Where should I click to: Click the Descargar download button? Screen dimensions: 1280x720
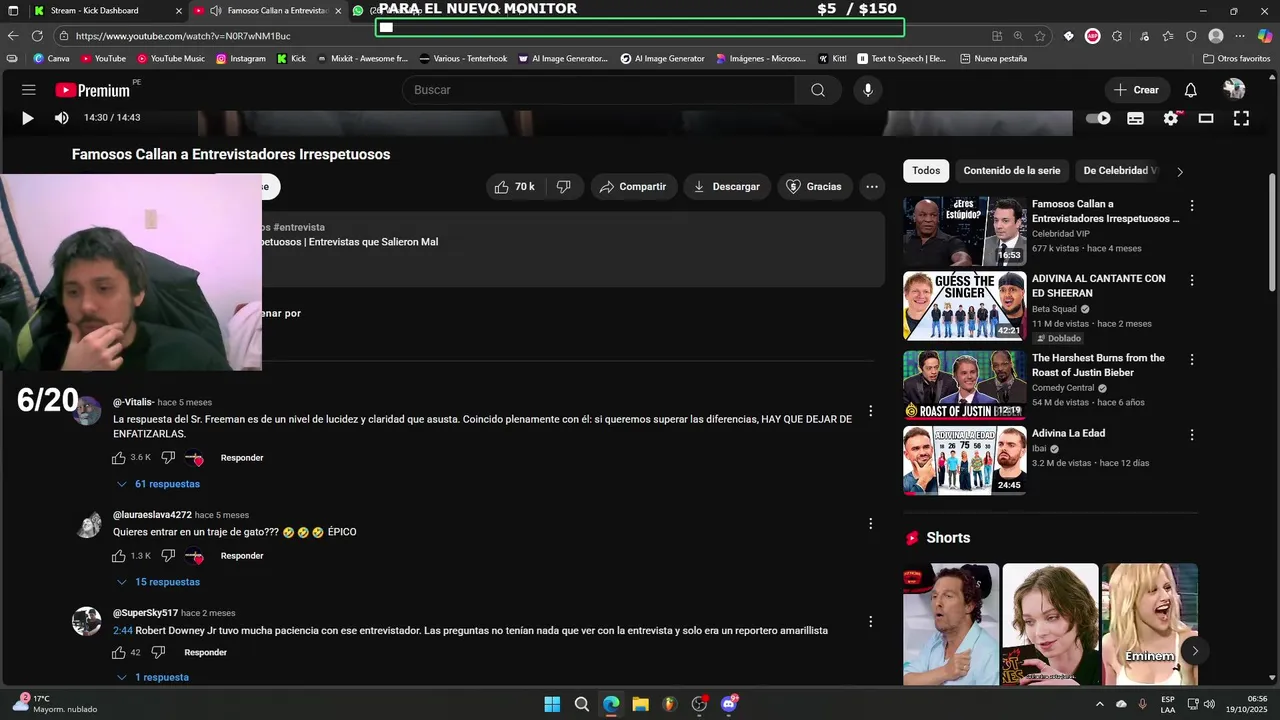(727, 187)
